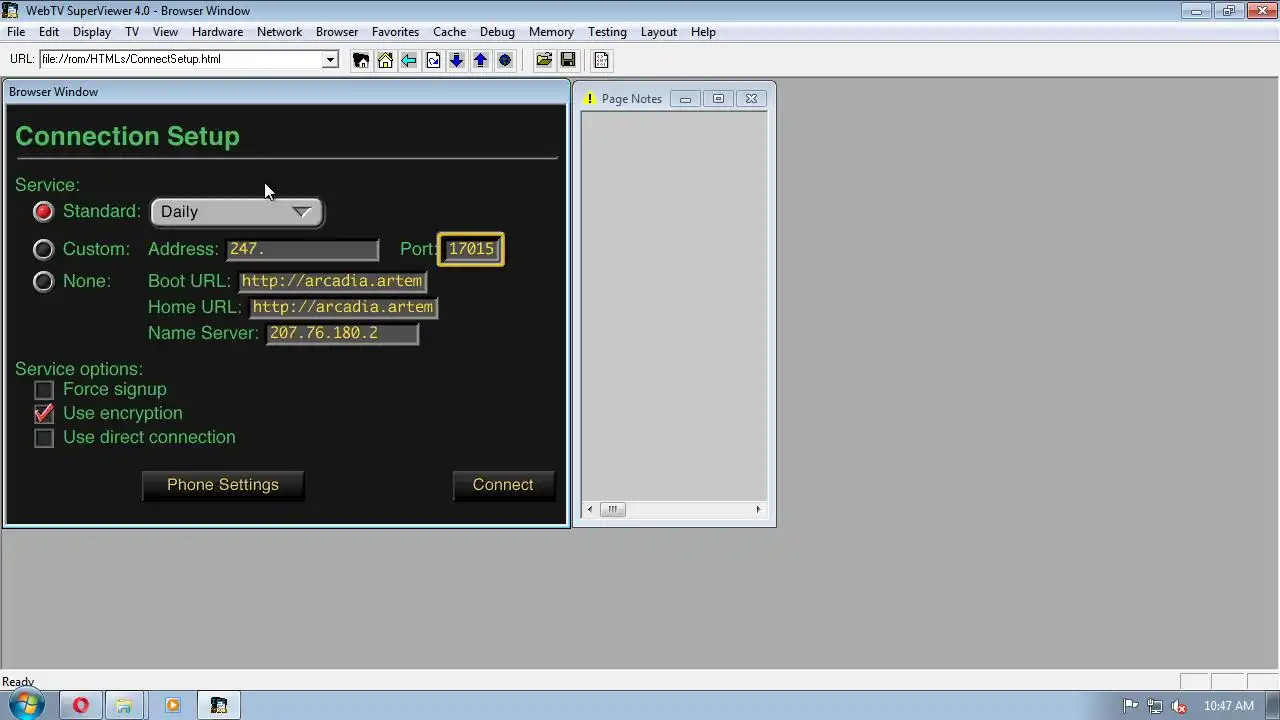Screen dimensions: 1280x720
Task: Click the Port field showing 17015
Action: point(471,249)
